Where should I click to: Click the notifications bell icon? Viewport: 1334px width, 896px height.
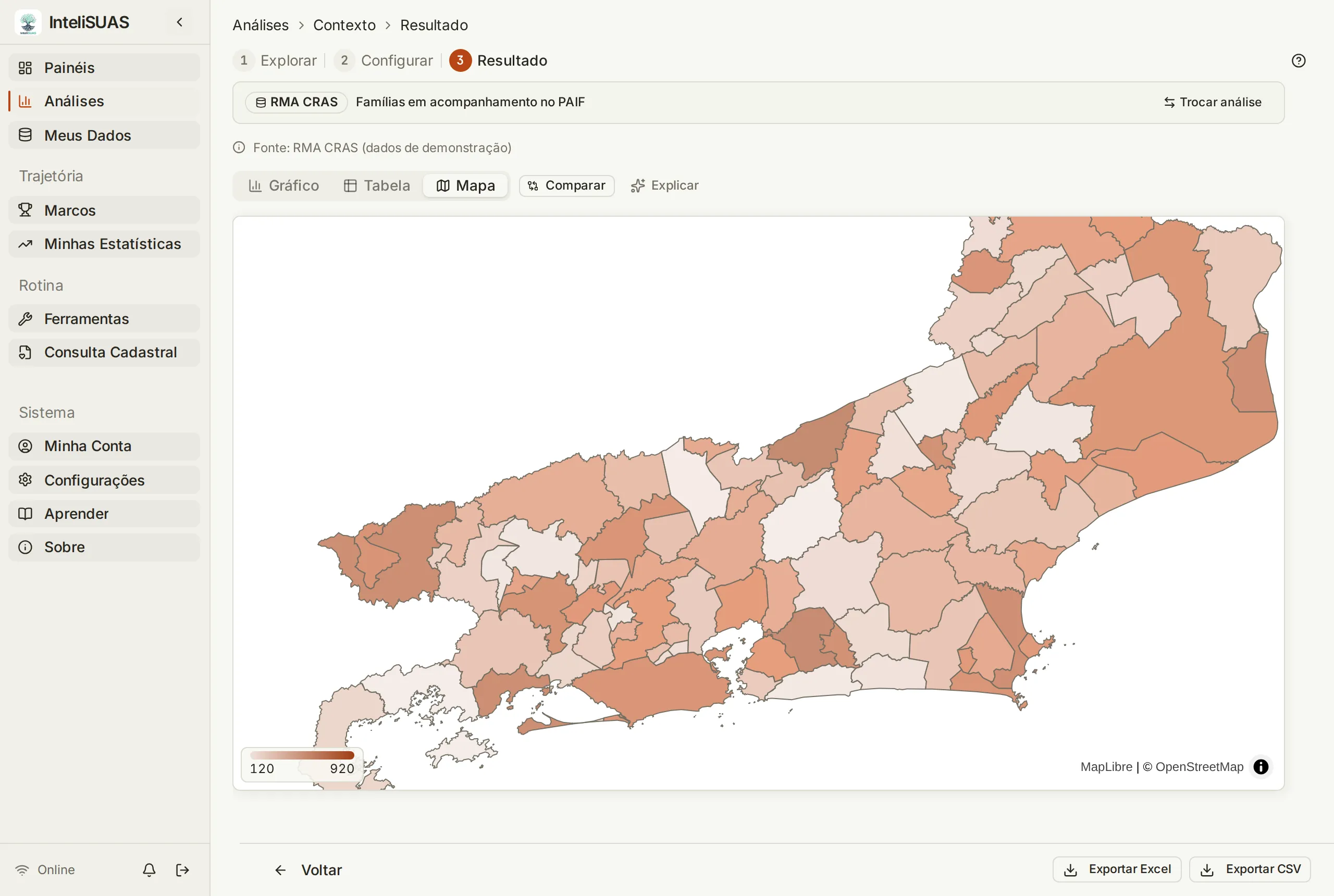coord(149,870)
